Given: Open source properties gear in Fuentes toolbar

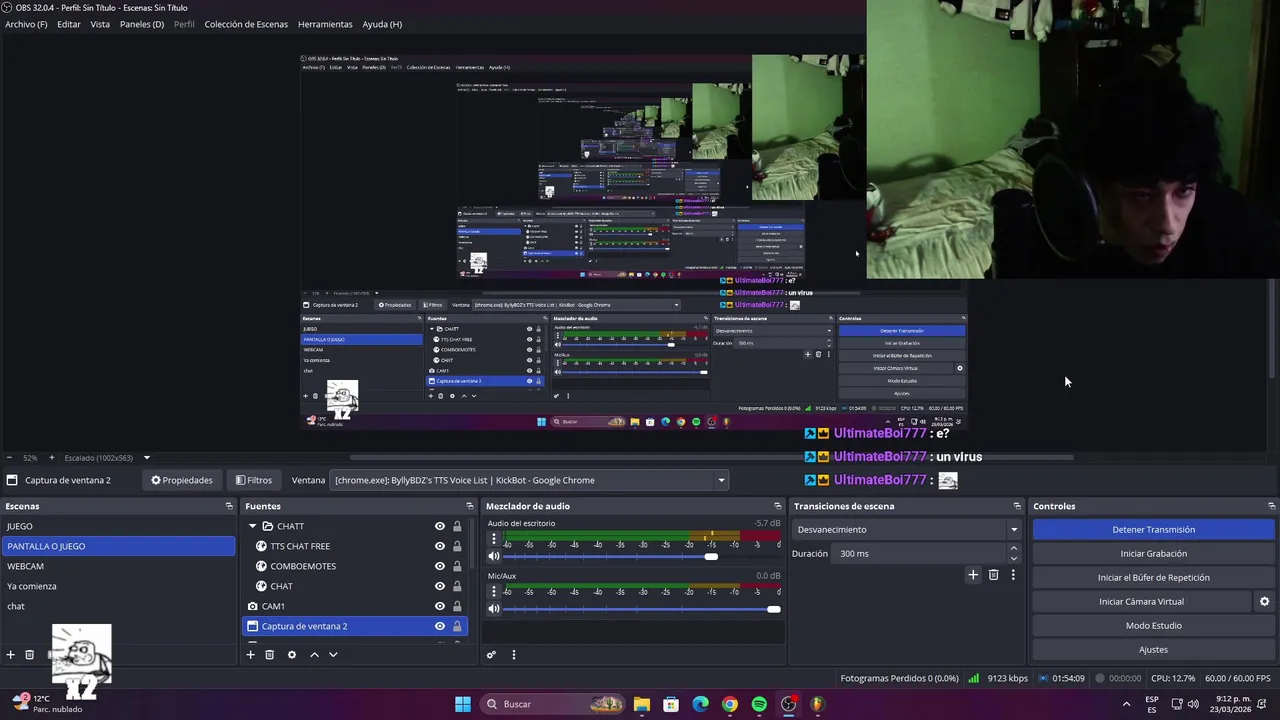Looking at the screenshot, I should tap(292, 655).
